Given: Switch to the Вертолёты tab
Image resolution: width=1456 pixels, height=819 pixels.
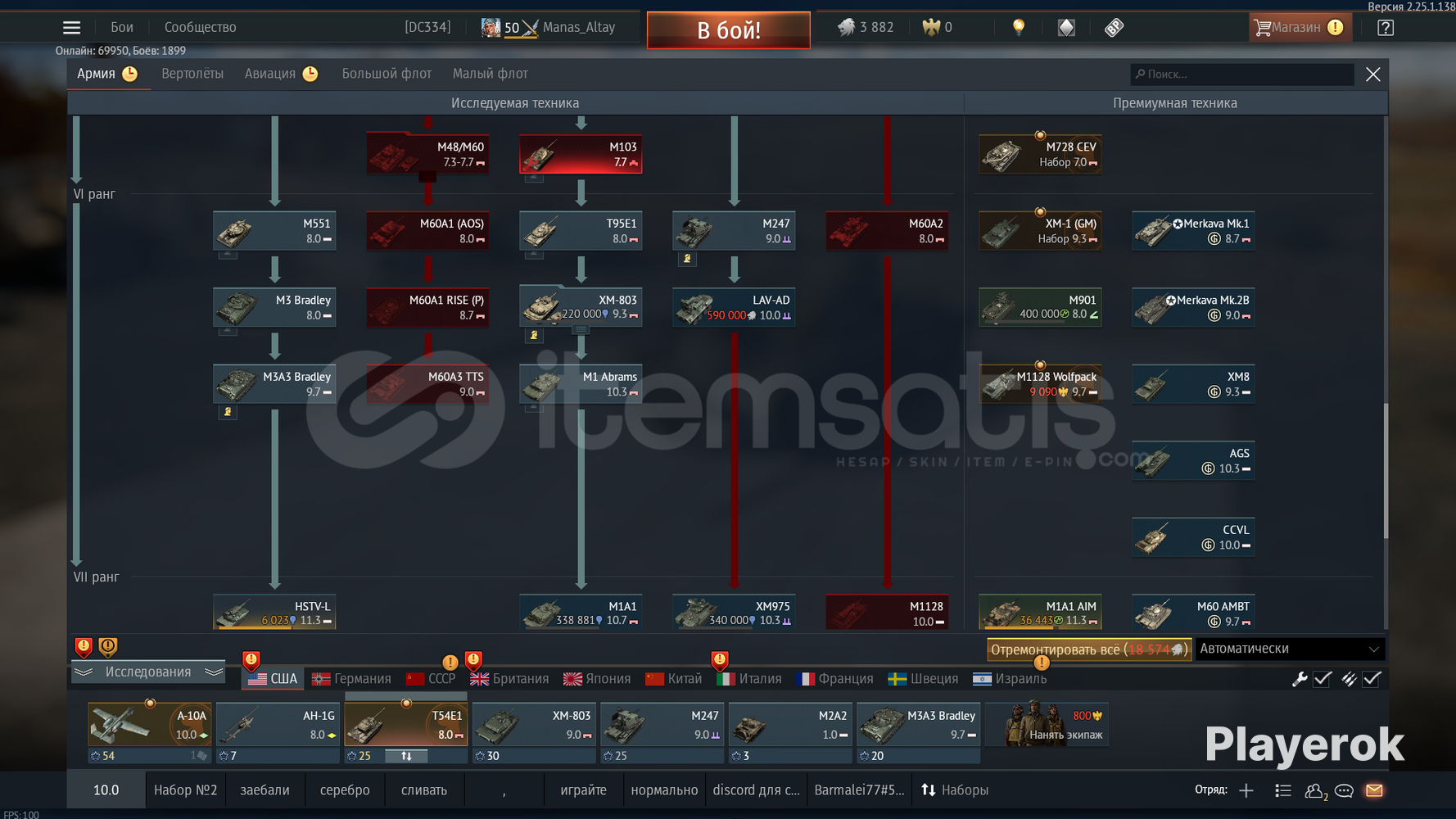Looking at the screenshot, I should 192,74.
